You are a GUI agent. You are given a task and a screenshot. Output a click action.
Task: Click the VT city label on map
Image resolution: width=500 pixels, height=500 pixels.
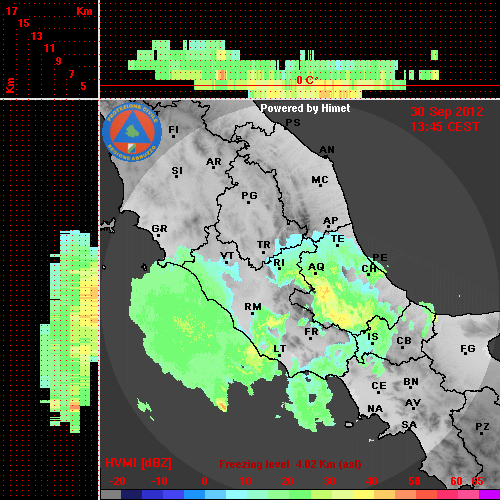coord(227,256)
